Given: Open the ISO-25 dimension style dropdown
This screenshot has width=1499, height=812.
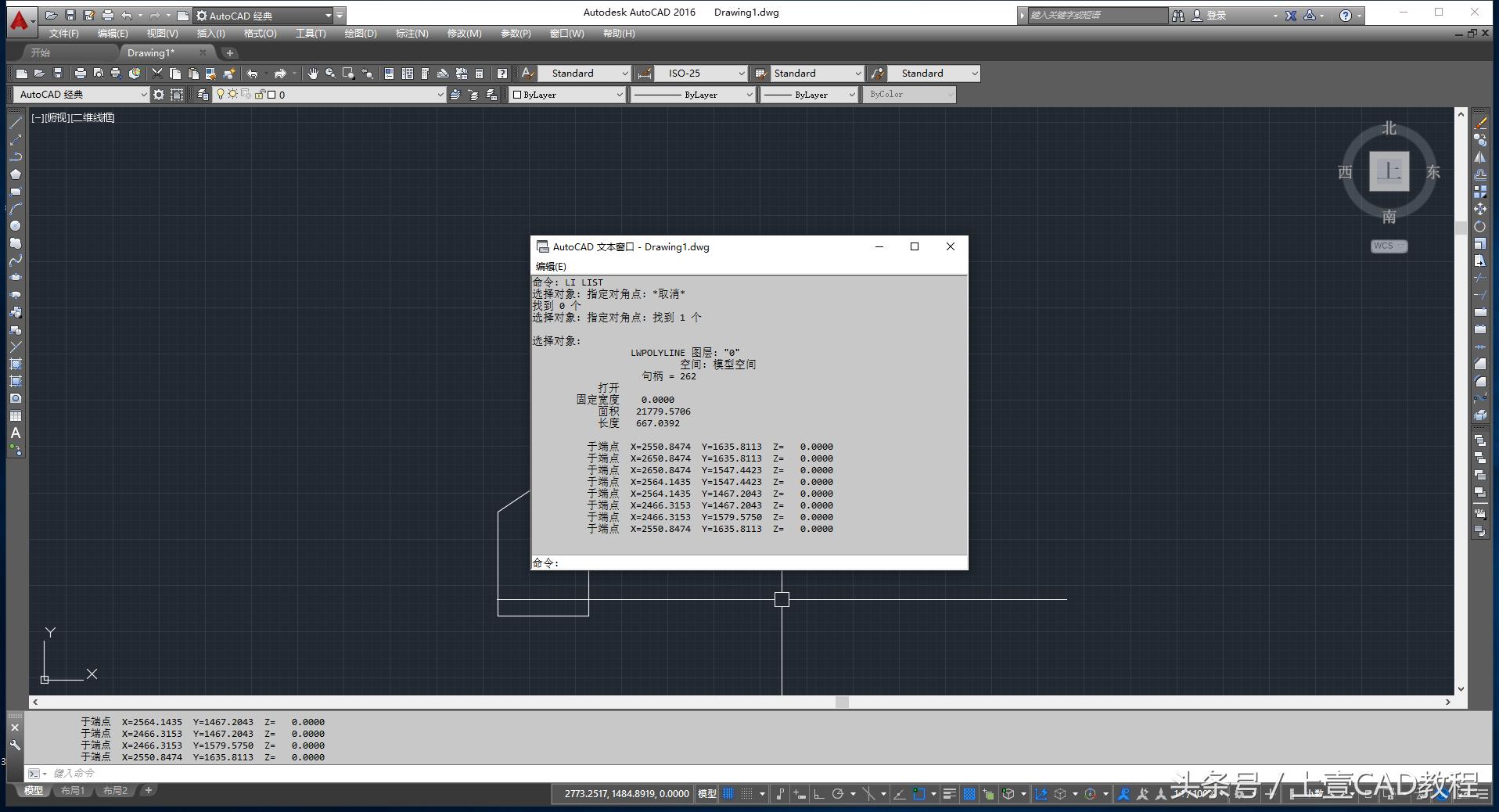Looking at the screenshot, I should click(x=701, y=74).
